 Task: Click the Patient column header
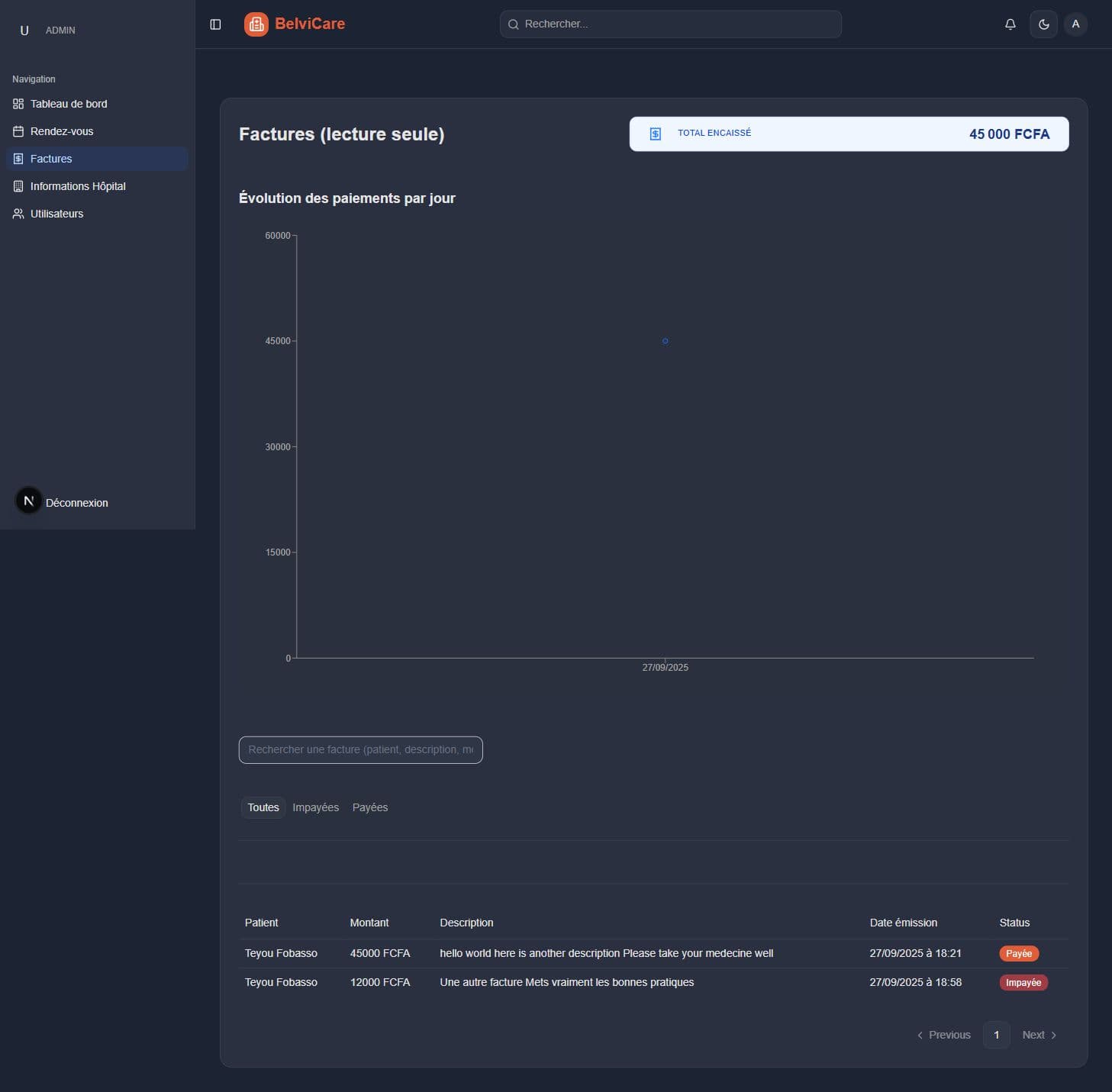pyautogui.click(x=261, y=923)
